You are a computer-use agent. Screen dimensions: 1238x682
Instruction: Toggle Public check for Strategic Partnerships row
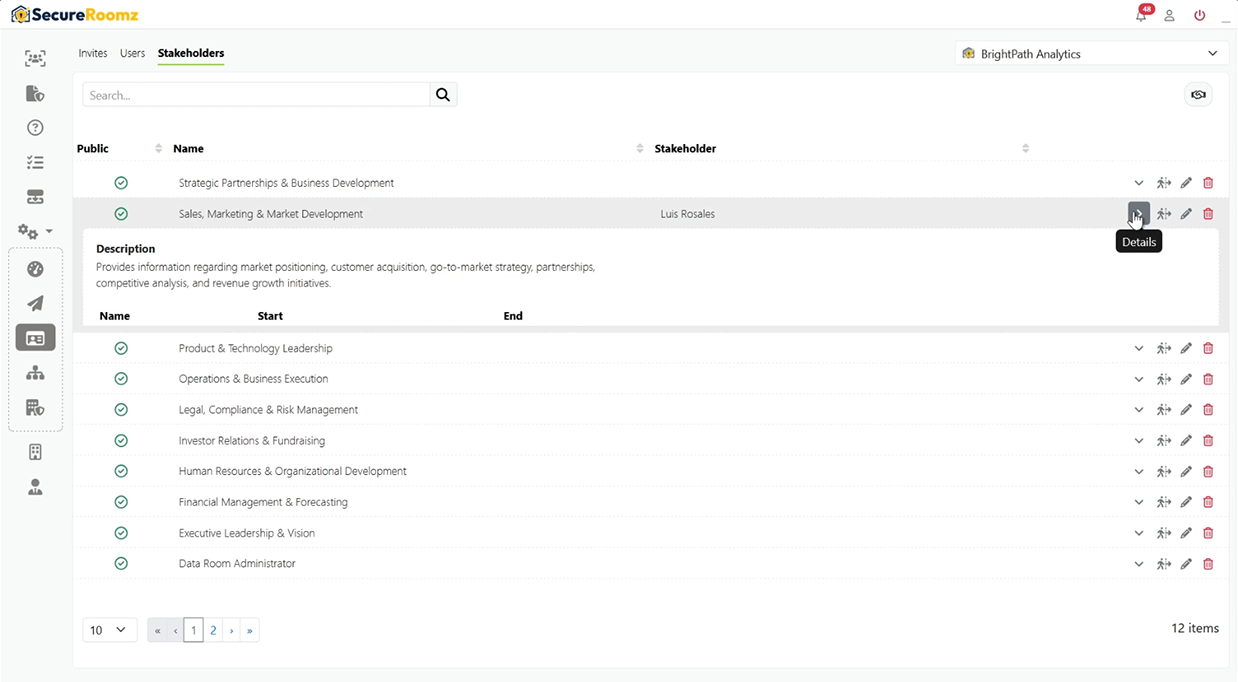[x=121, y=183]
